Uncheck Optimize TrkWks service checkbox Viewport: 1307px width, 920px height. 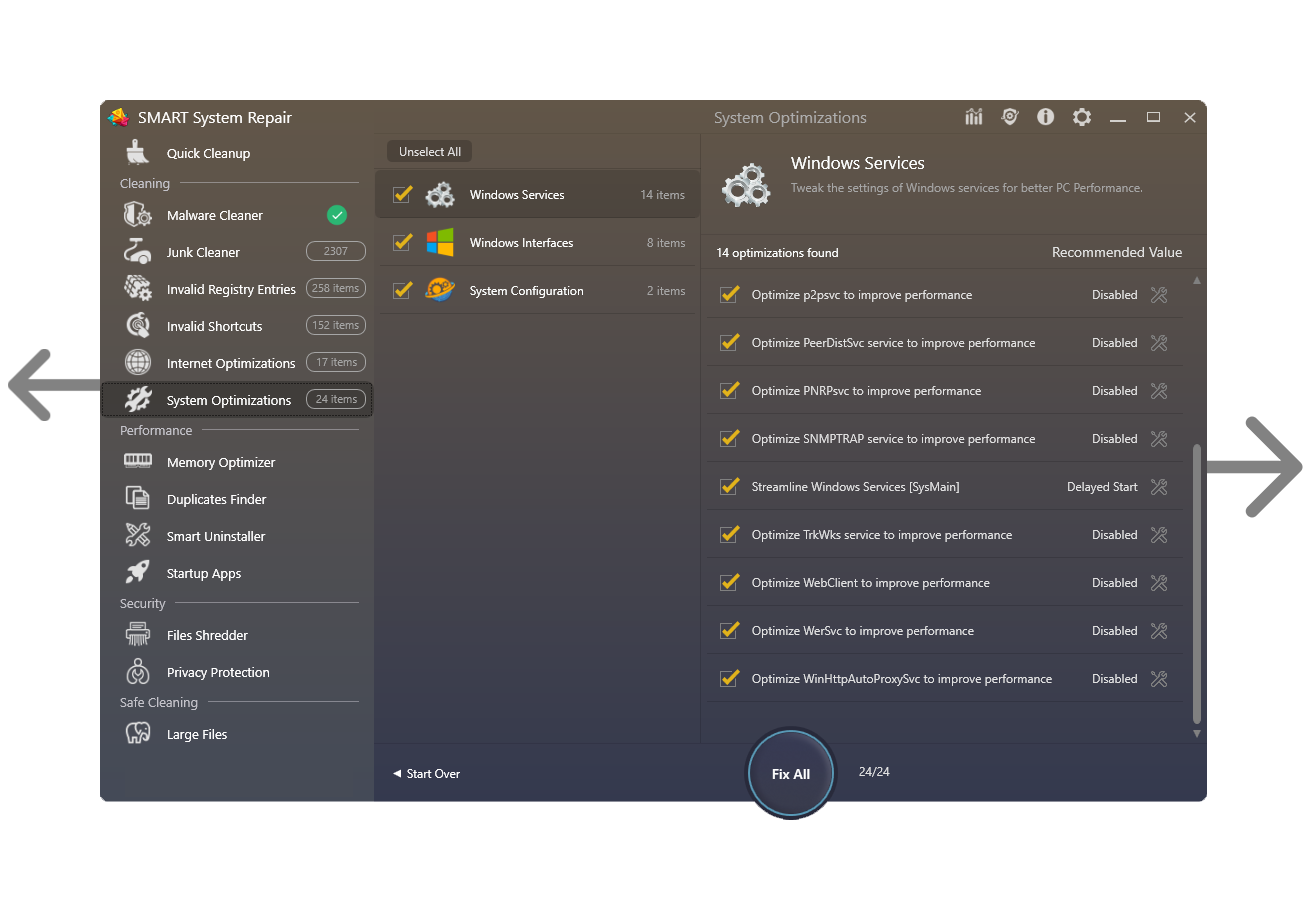729,534
